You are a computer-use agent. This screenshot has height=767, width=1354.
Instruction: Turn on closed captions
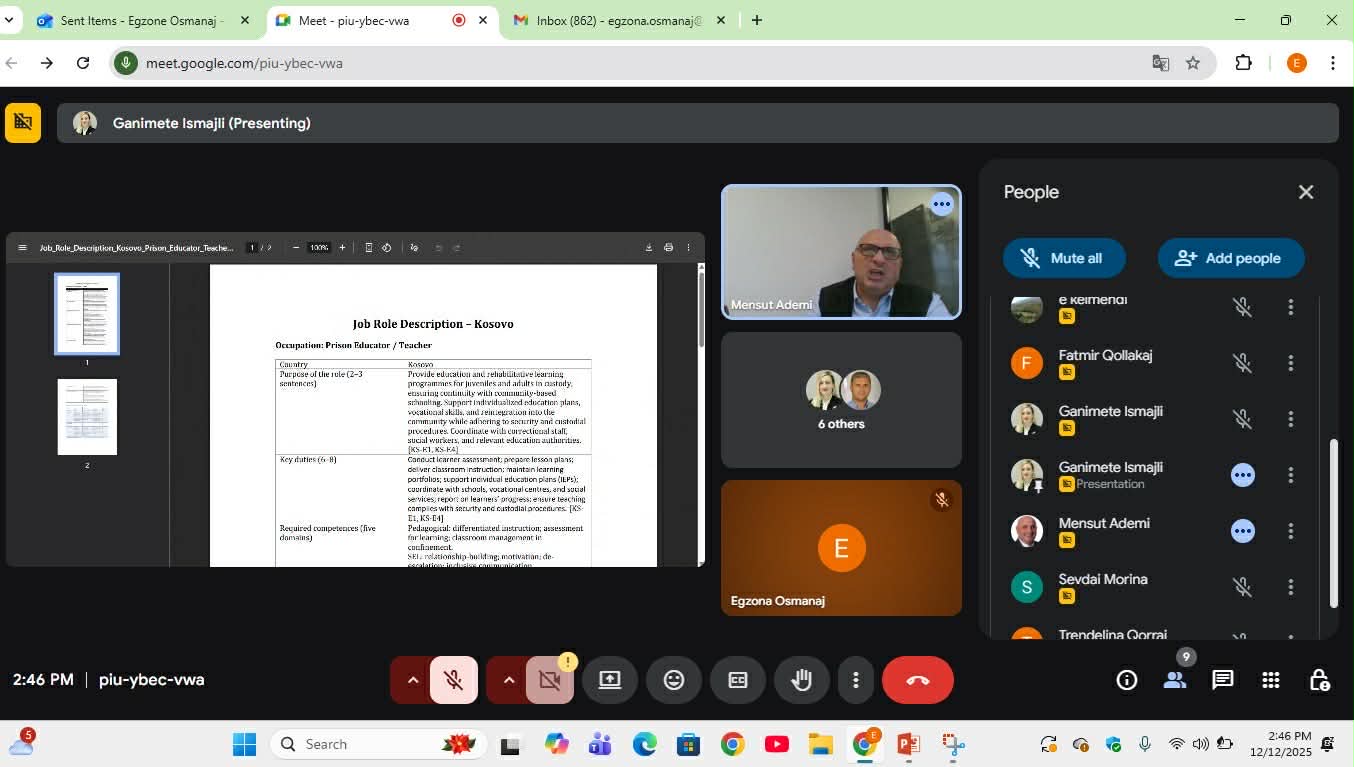tap(737, 680)
